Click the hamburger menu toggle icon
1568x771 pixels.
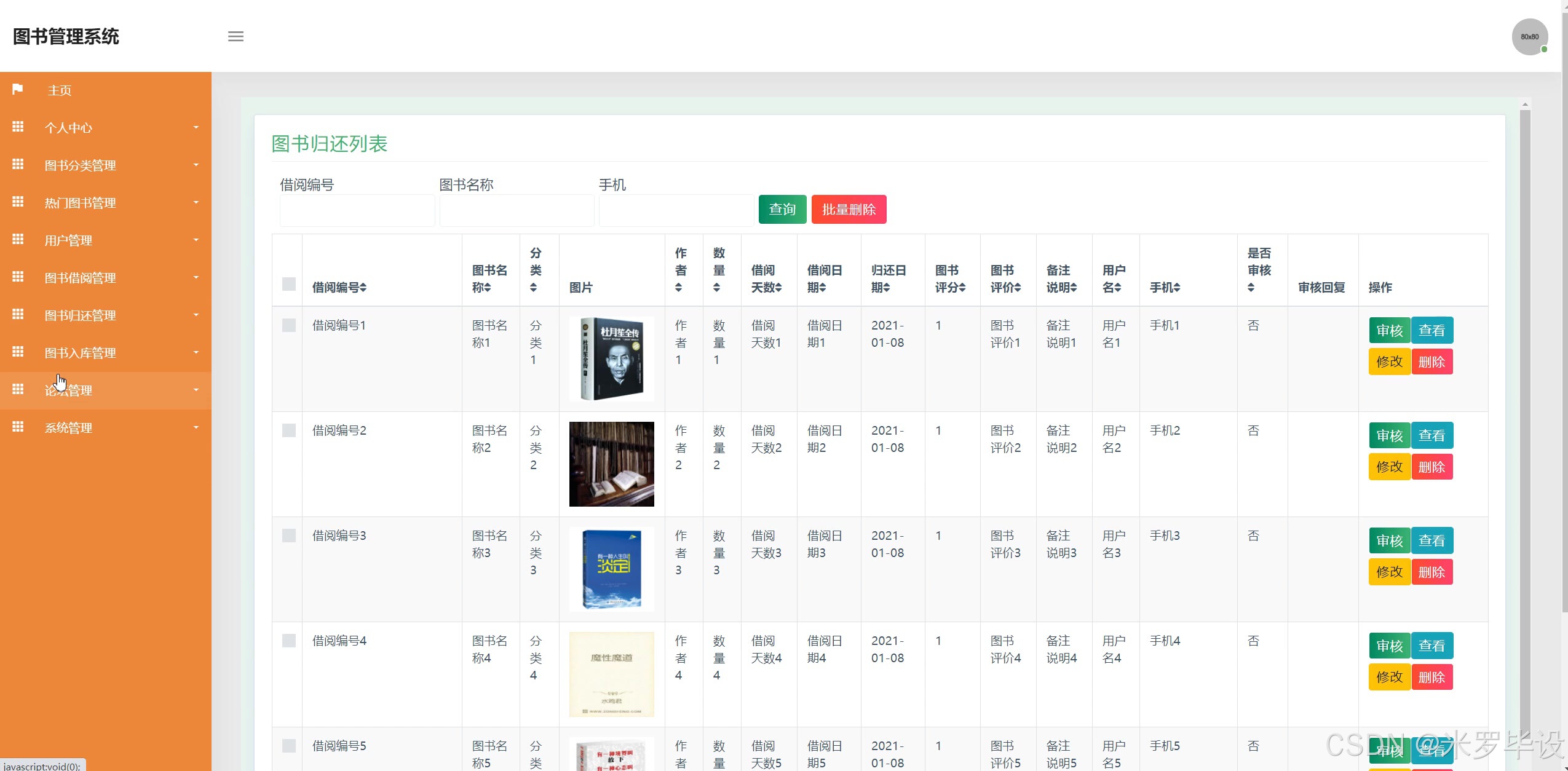pyautogui.click(x=236, y=36)
